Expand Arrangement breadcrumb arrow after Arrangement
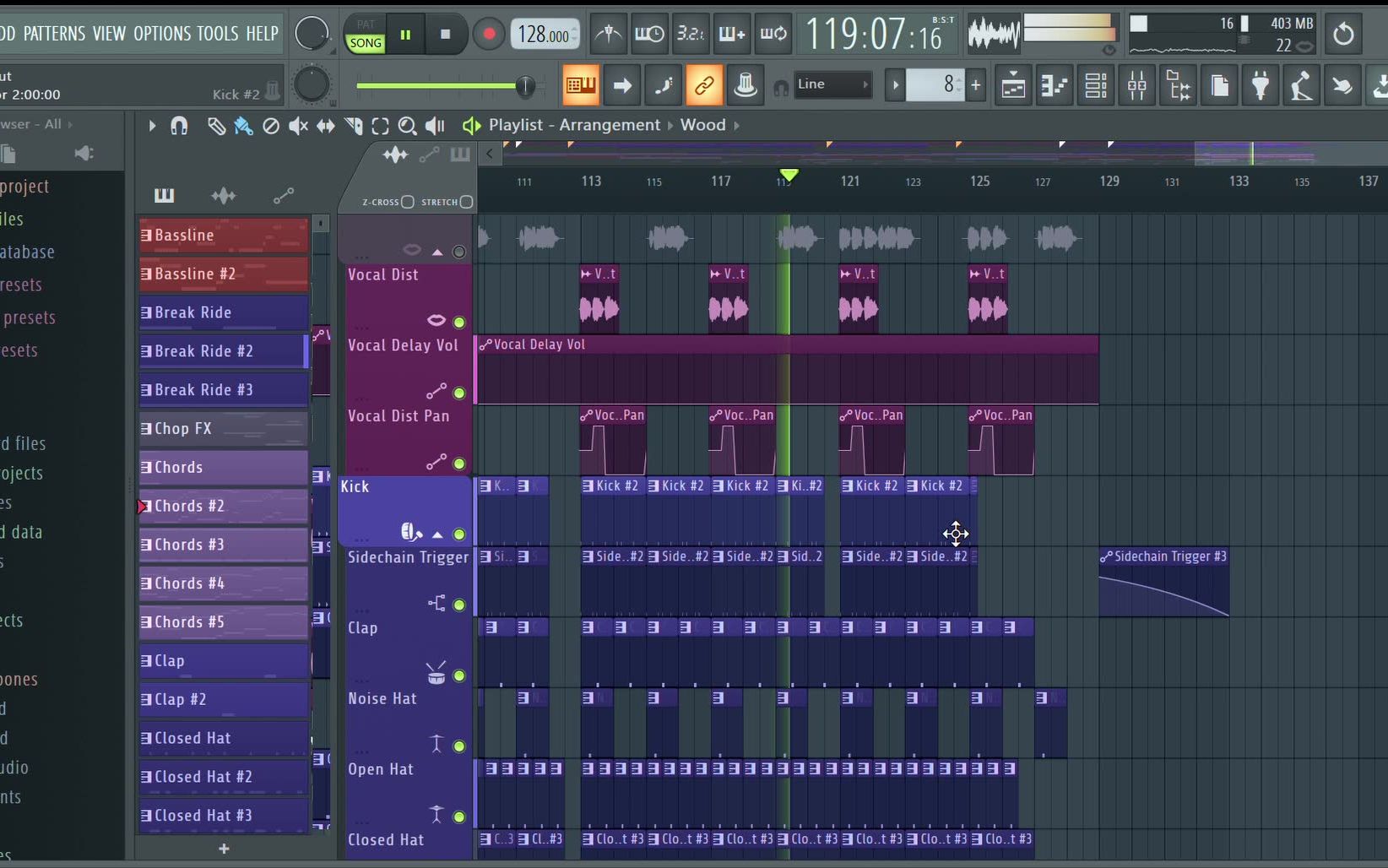 coord(671,125)
